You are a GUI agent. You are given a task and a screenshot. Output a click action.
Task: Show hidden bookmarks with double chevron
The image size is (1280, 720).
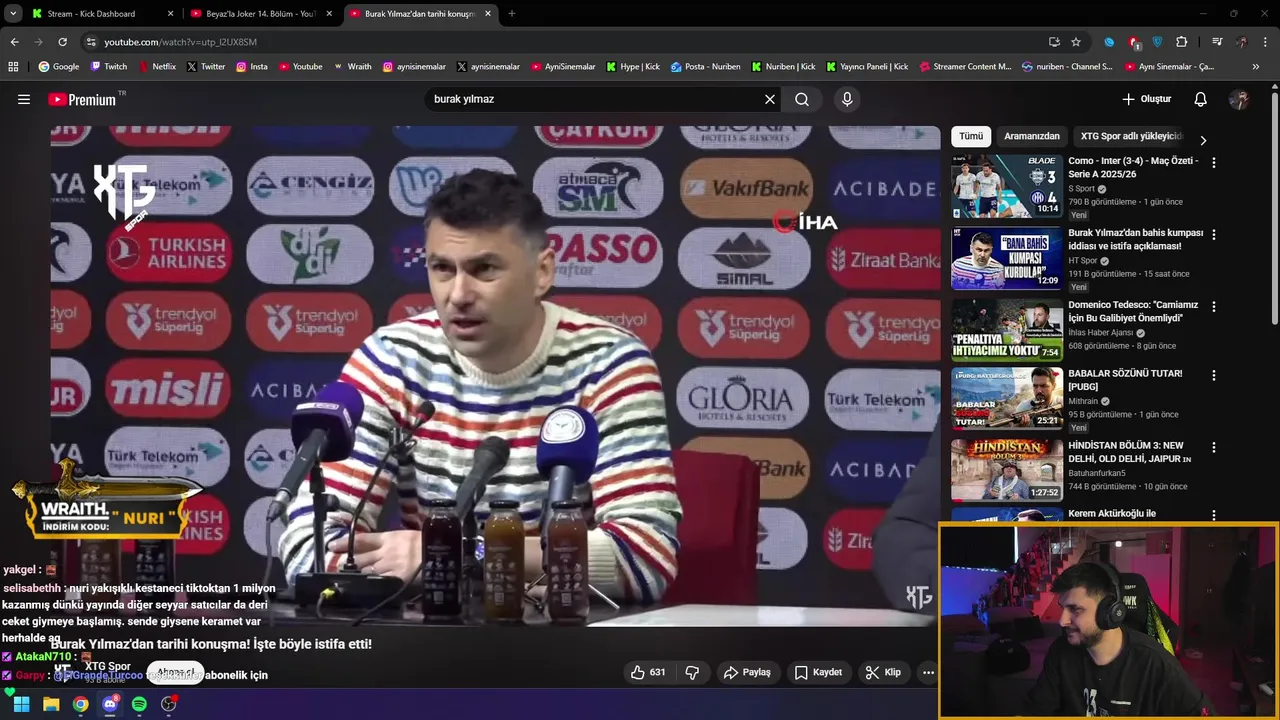(1256, 67)
